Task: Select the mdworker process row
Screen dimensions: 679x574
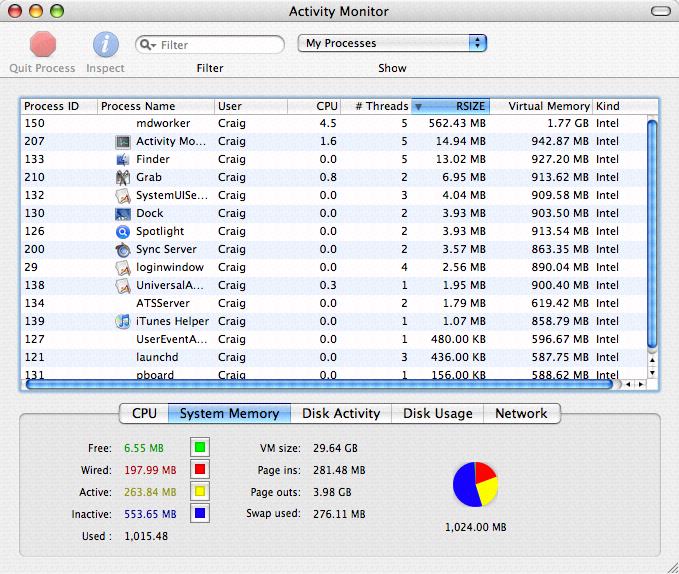Action: point(333,123)
